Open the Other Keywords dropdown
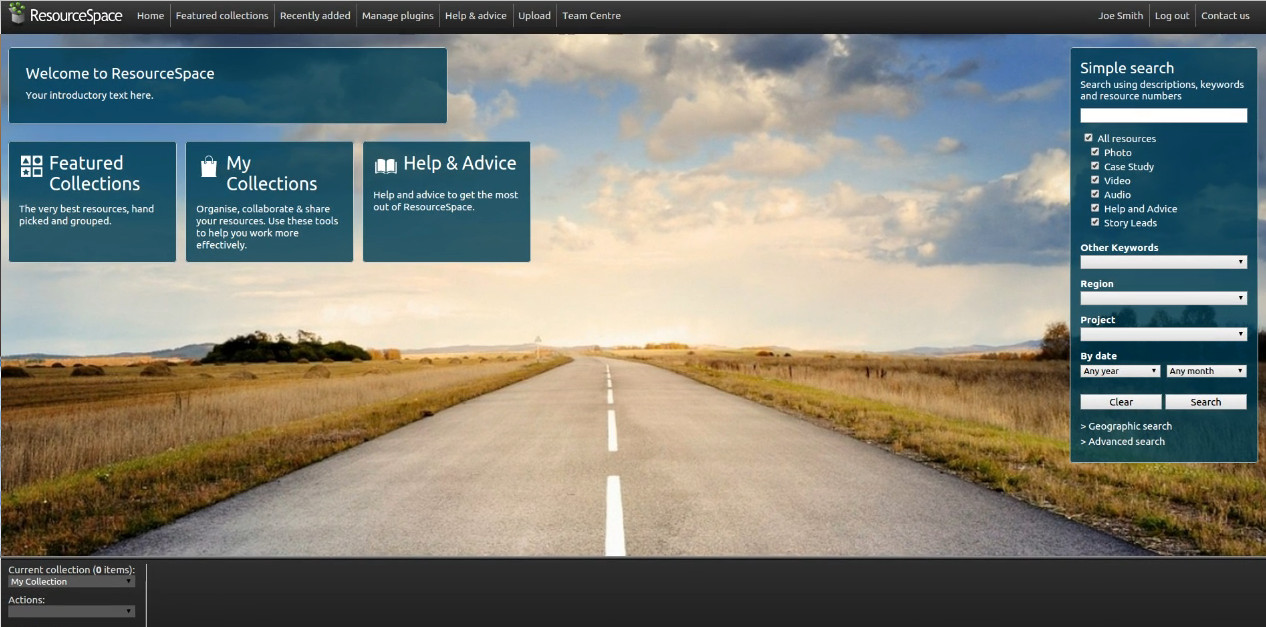The height and width of the screenshot is (627, 1266). (x=1163, y=262)
